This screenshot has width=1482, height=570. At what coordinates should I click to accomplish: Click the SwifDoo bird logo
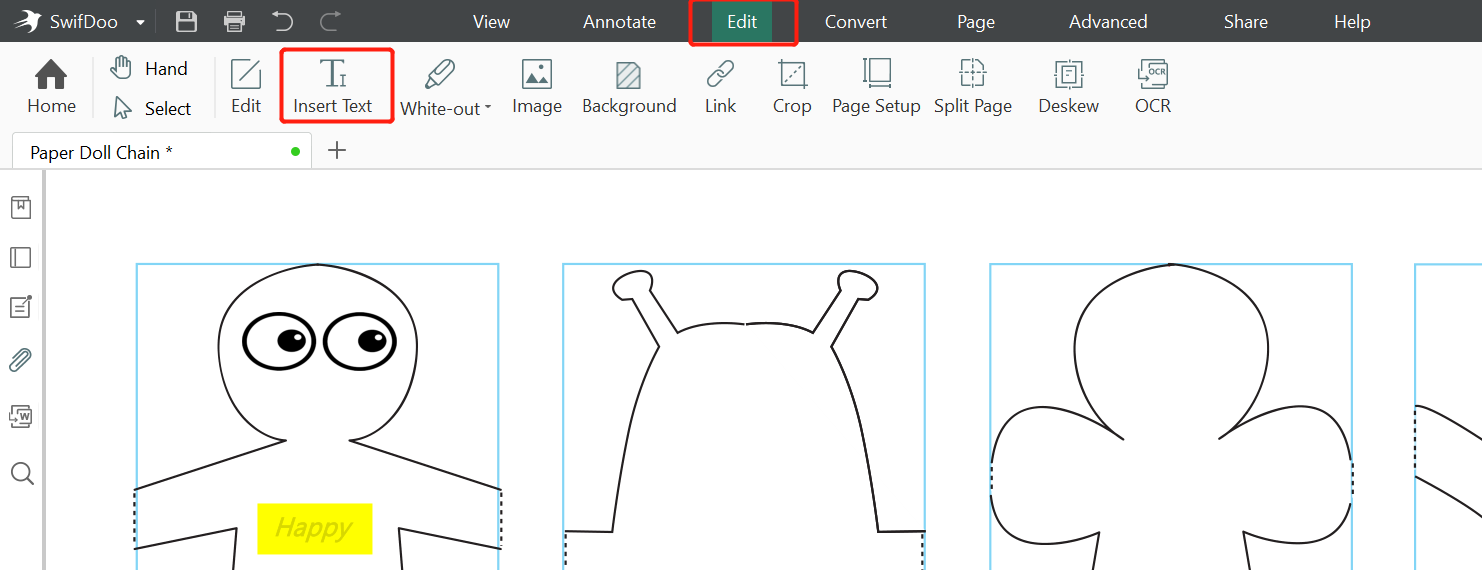tap(27, 21)
